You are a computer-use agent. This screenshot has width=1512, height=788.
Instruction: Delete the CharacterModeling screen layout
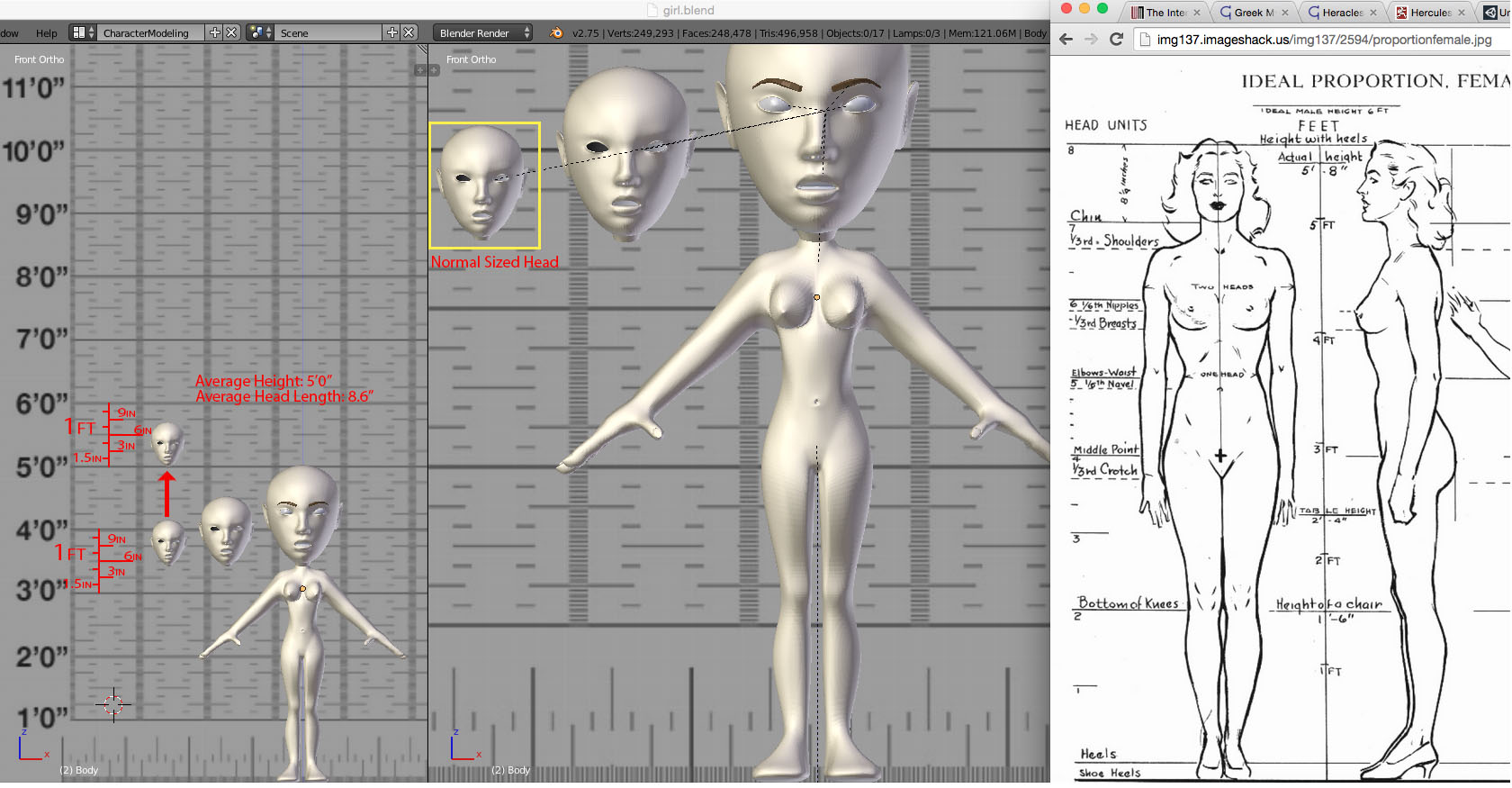(231, 32)
